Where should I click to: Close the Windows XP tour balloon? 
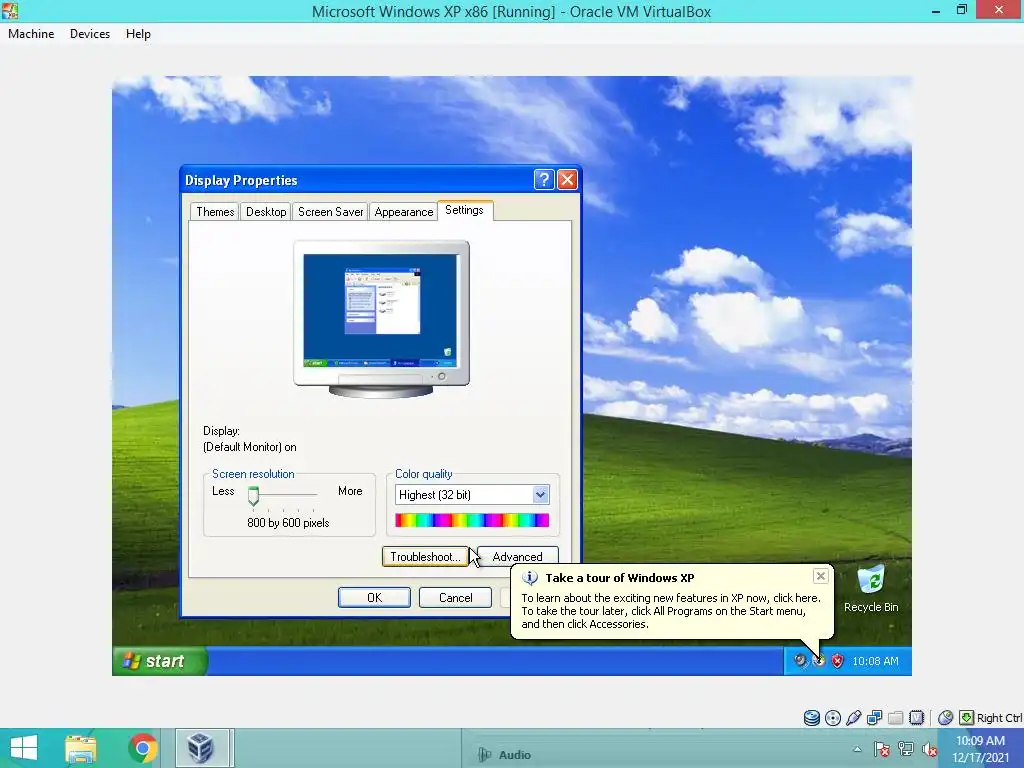(x=821, y=575)
